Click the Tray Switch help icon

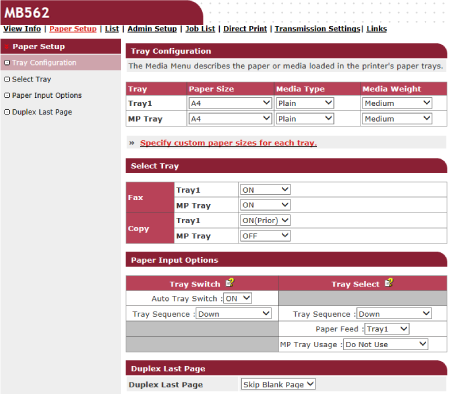(x=230, y=283)
